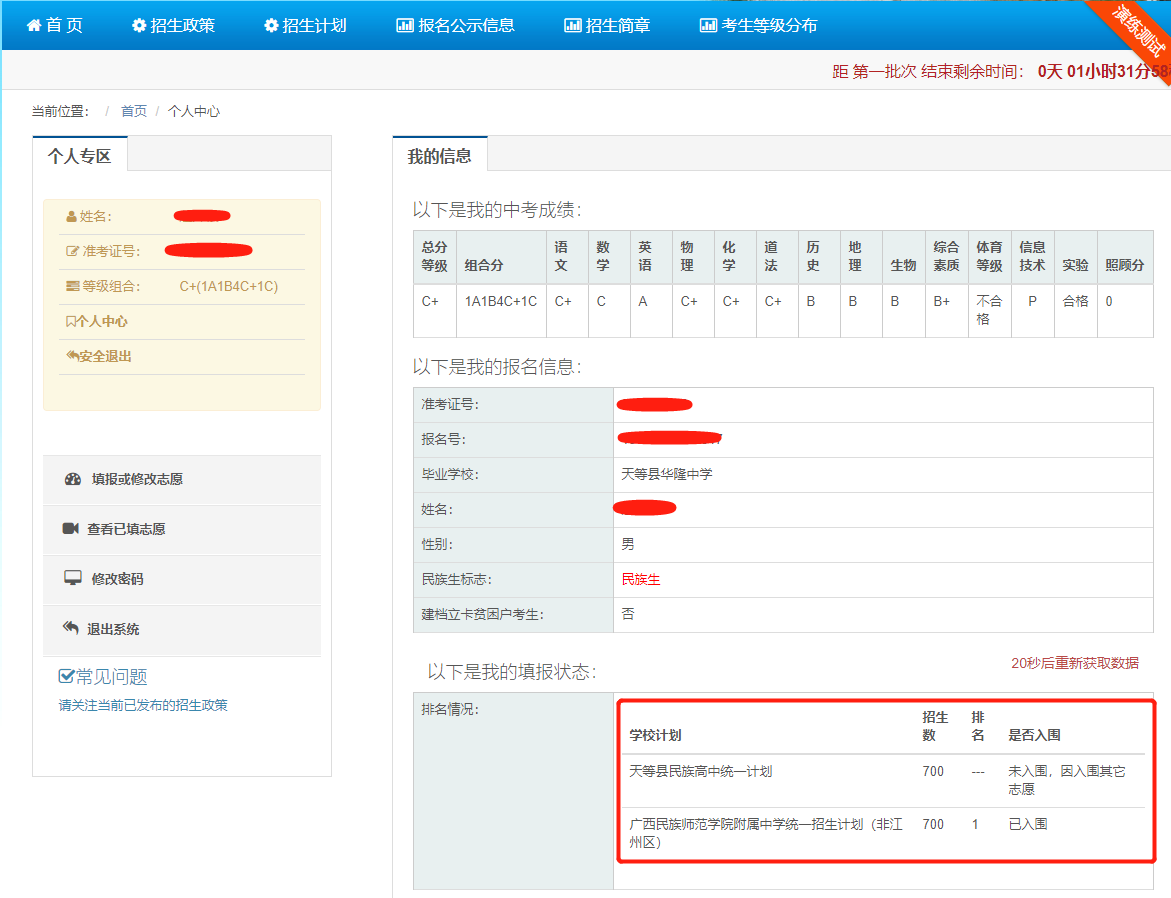
Task: Open the 考生等级分布 menu item
Action: point(769,25)
